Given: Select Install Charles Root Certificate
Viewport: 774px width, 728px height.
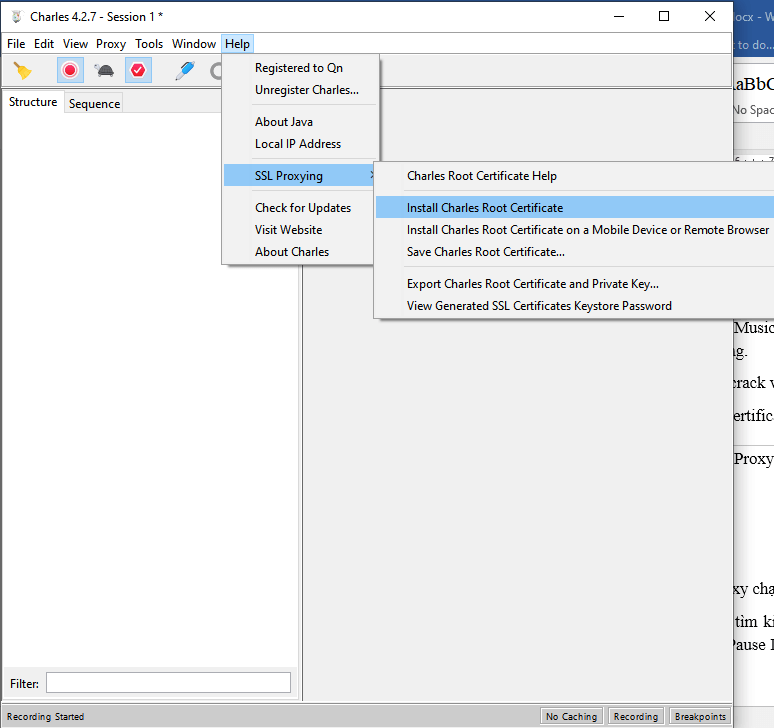Looking at the screenshot, I should [x=485, y=208].
